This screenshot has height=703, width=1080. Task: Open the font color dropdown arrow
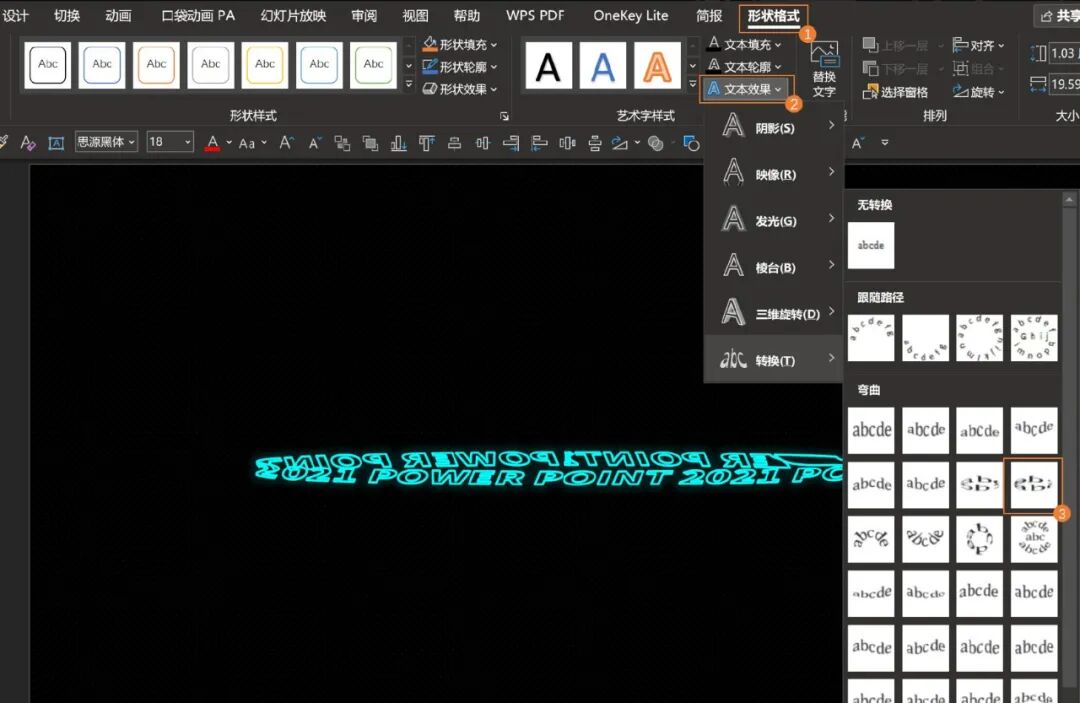229,143
